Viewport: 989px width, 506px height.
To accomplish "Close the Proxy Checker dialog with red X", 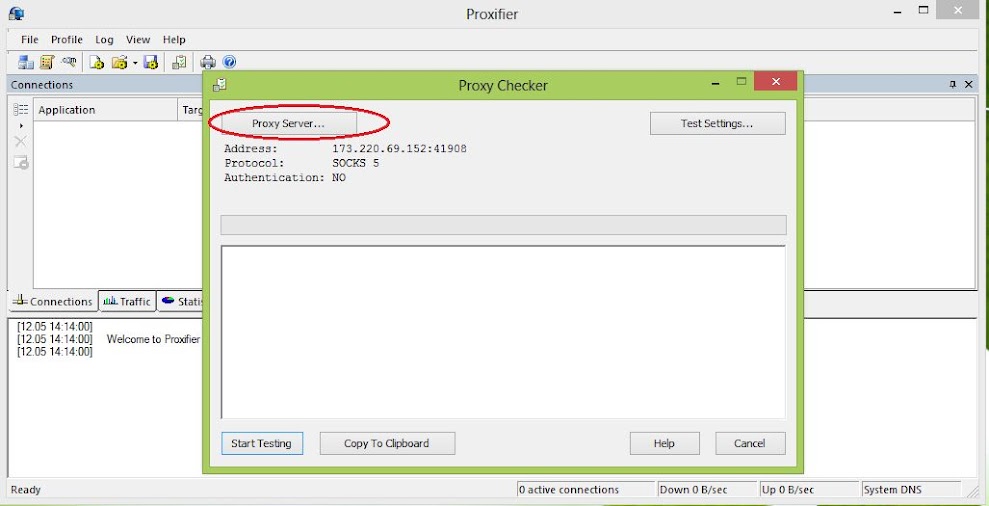I will coord(775,81).
